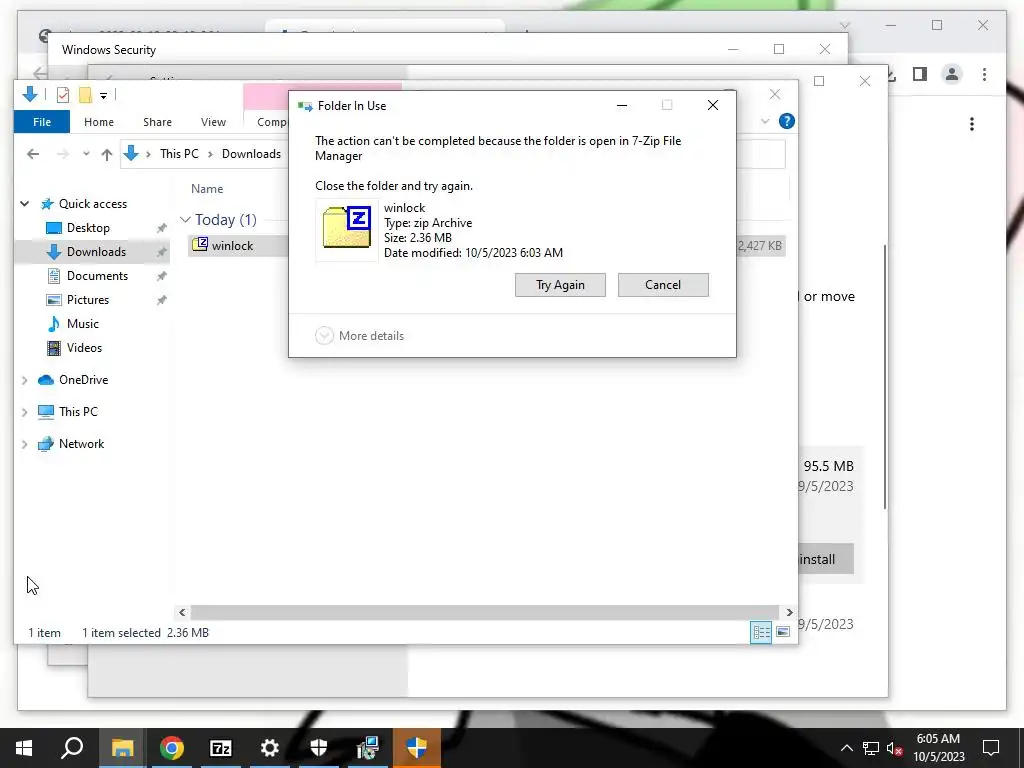This screenshot has height=768, width=1024.
Task: Open taskbar Search
Action: pos(72,748)
